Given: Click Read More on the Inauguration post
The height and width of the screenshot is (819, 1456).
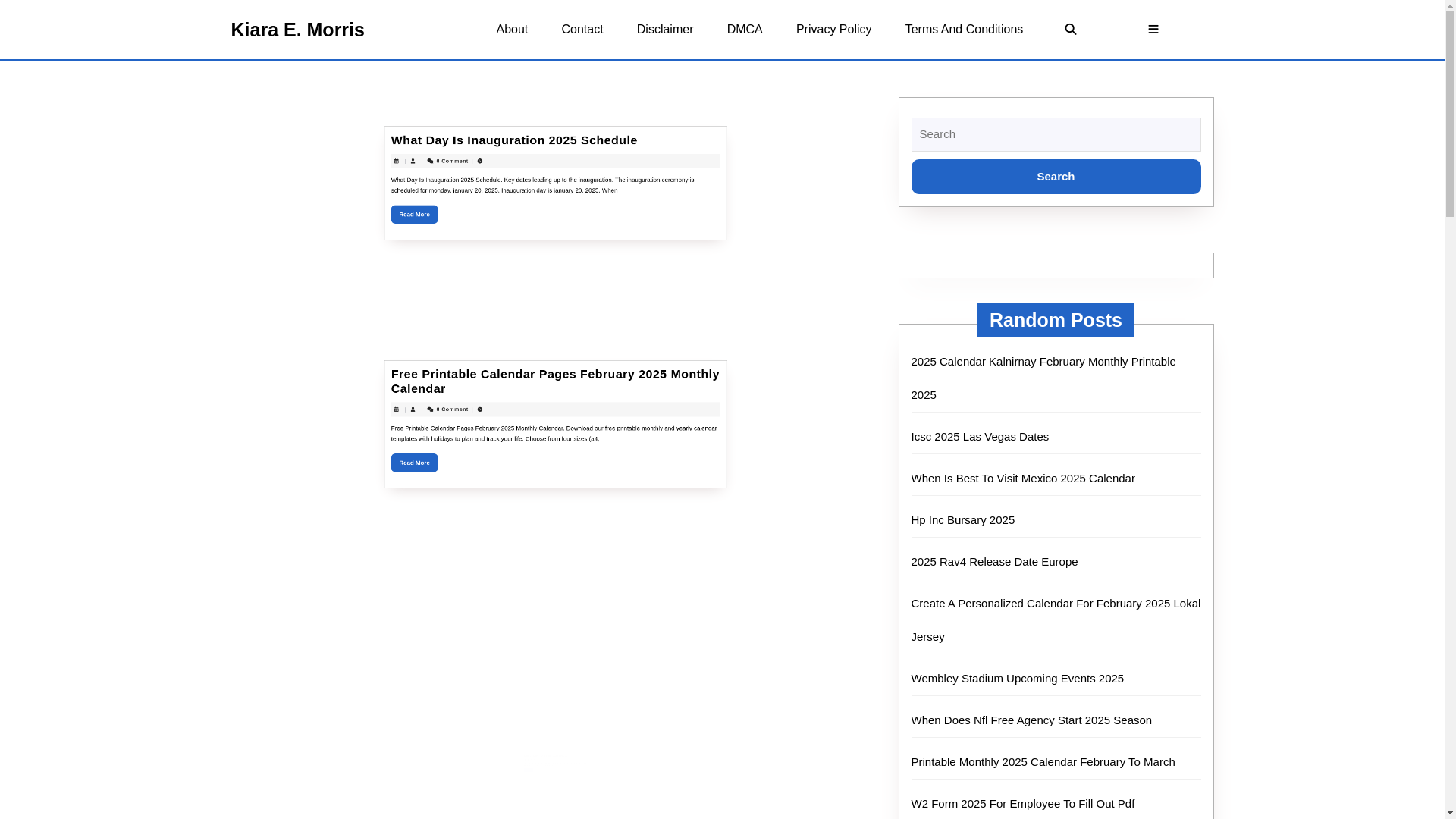Looking at the screenshot, I should pyautogui.click(x=415, y=215).
